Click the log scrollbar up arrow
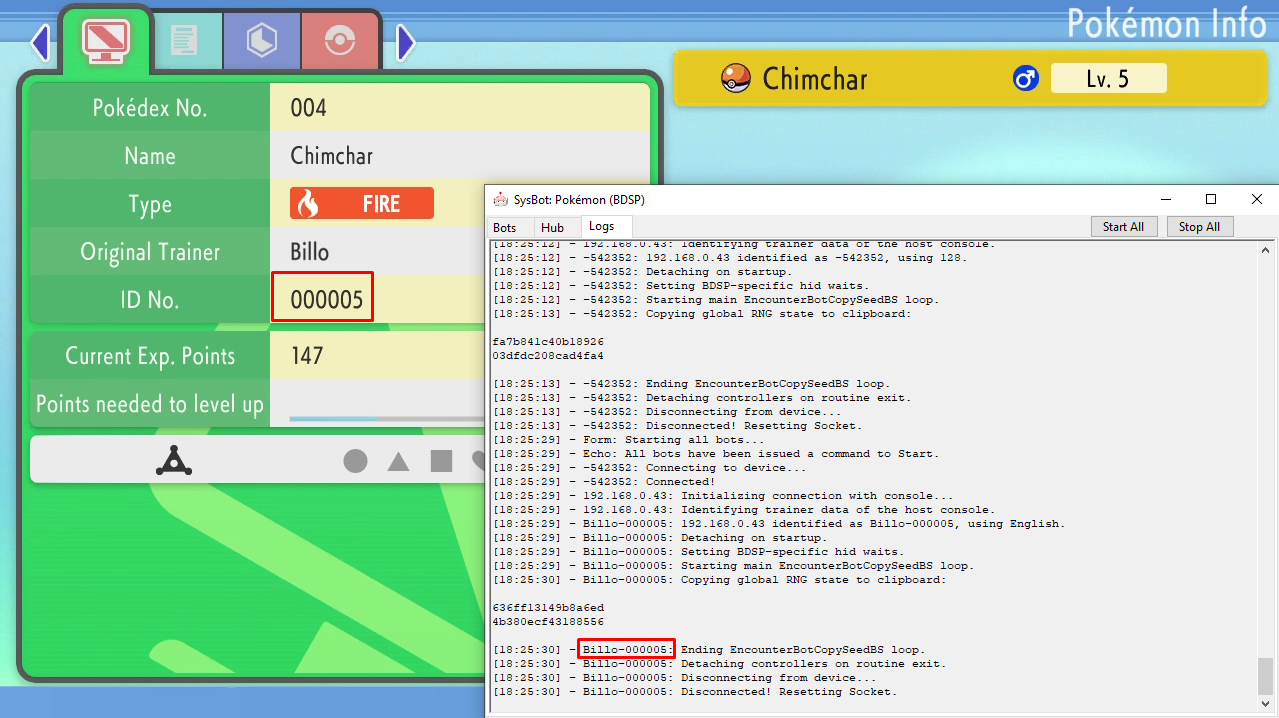Viewport: 1279px width, 718px height. tap(1266, 249)
